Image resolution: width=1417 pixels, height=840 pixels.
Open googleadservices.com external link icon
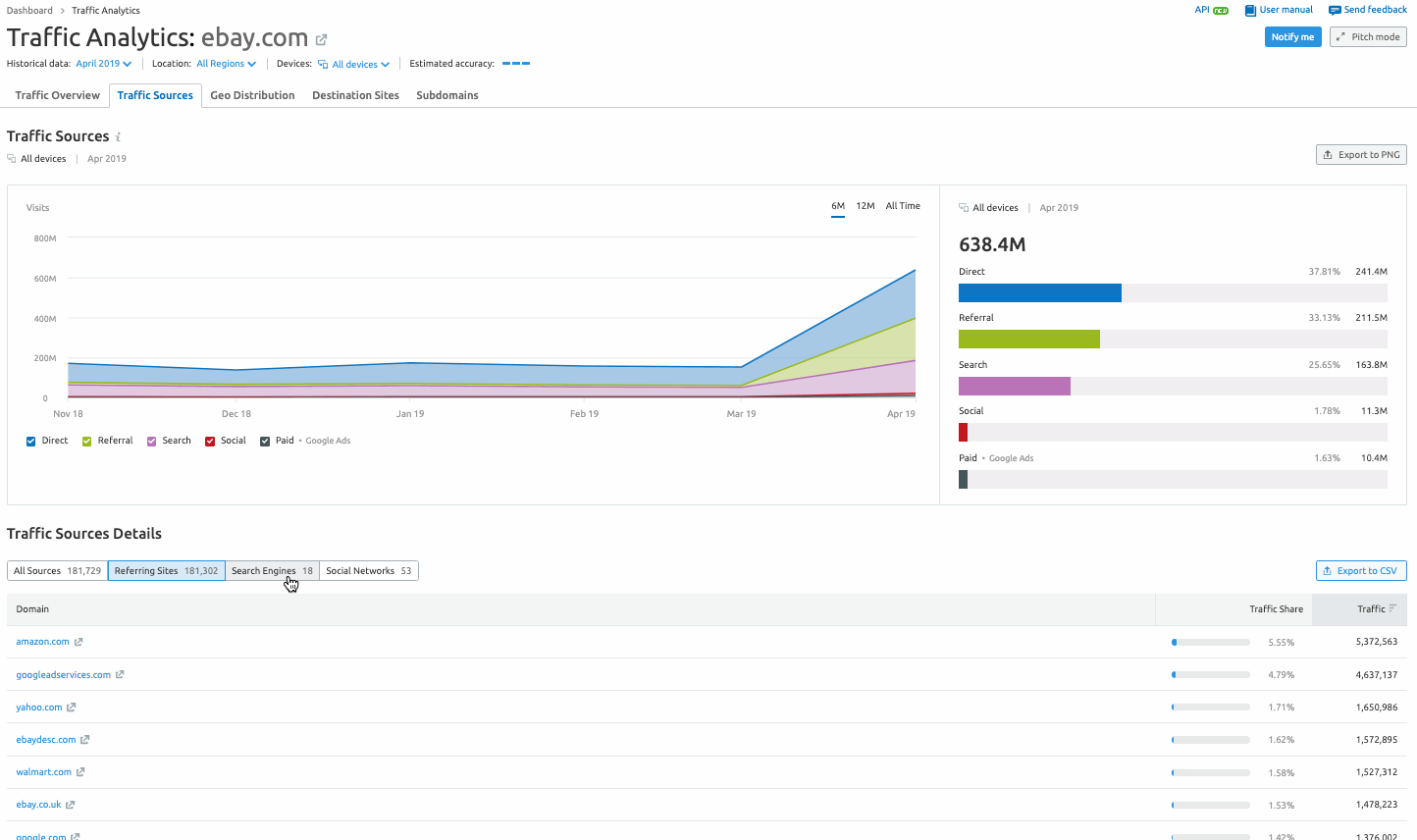(120, 674)
